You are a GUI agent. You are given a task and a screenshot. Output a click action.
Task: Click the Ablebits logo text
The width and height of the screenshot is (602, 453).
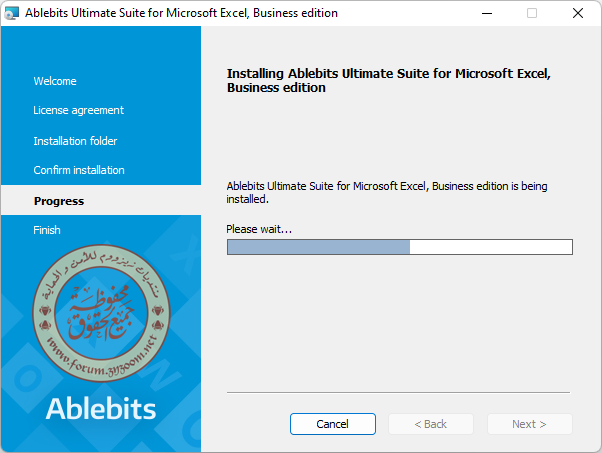coord(101,408)
